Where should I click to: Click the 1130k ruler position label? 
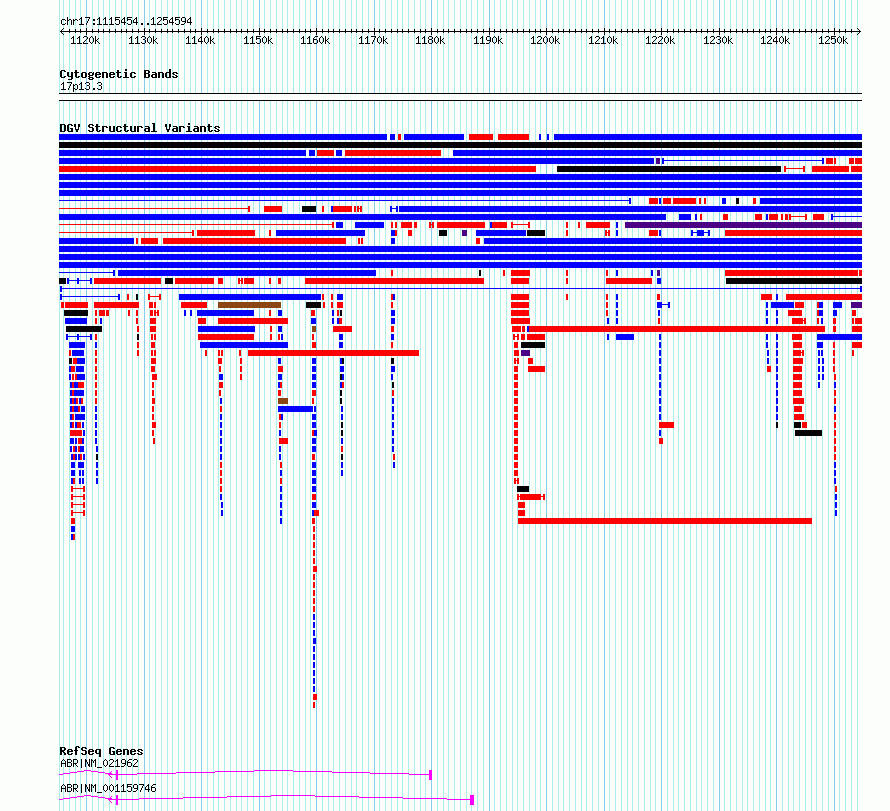tap(143, 40)
